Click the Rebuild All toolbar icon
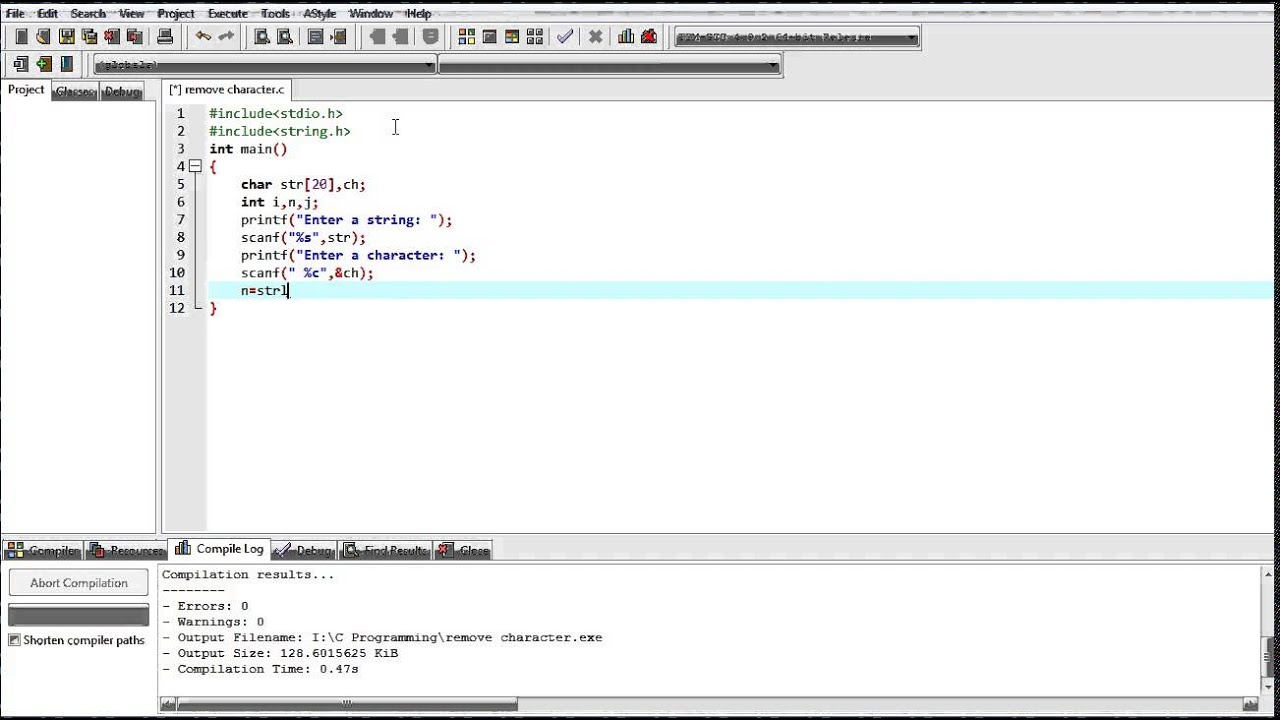 click(x=534, y=37)
